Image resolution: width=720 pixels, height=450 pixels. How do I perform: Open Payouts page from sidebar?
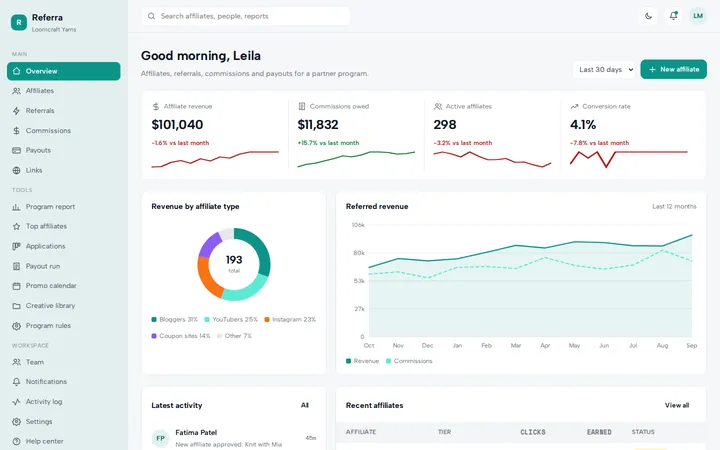63,151
